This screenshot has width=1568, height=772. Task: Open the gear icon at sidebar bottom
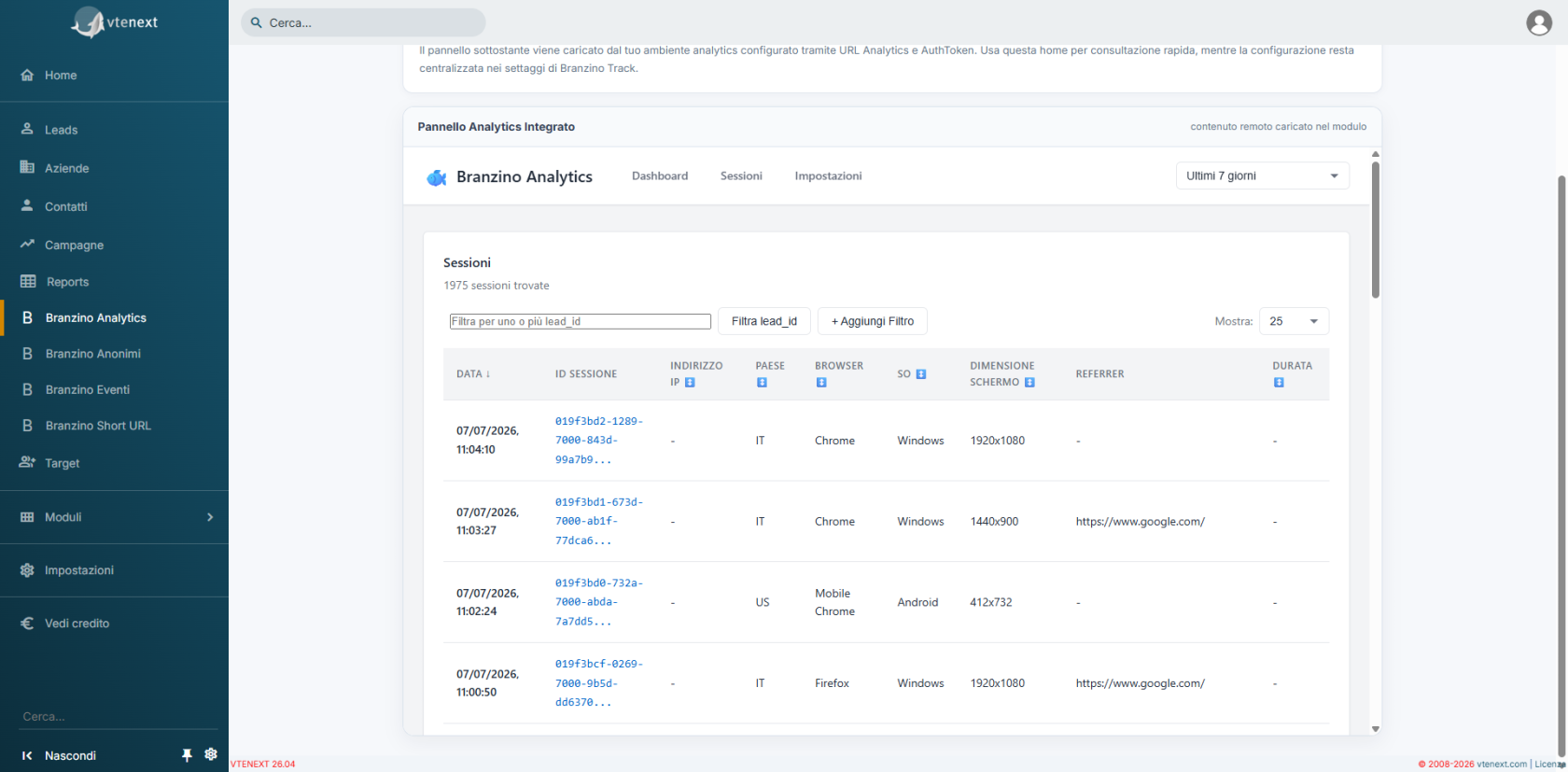coord(211,754)
